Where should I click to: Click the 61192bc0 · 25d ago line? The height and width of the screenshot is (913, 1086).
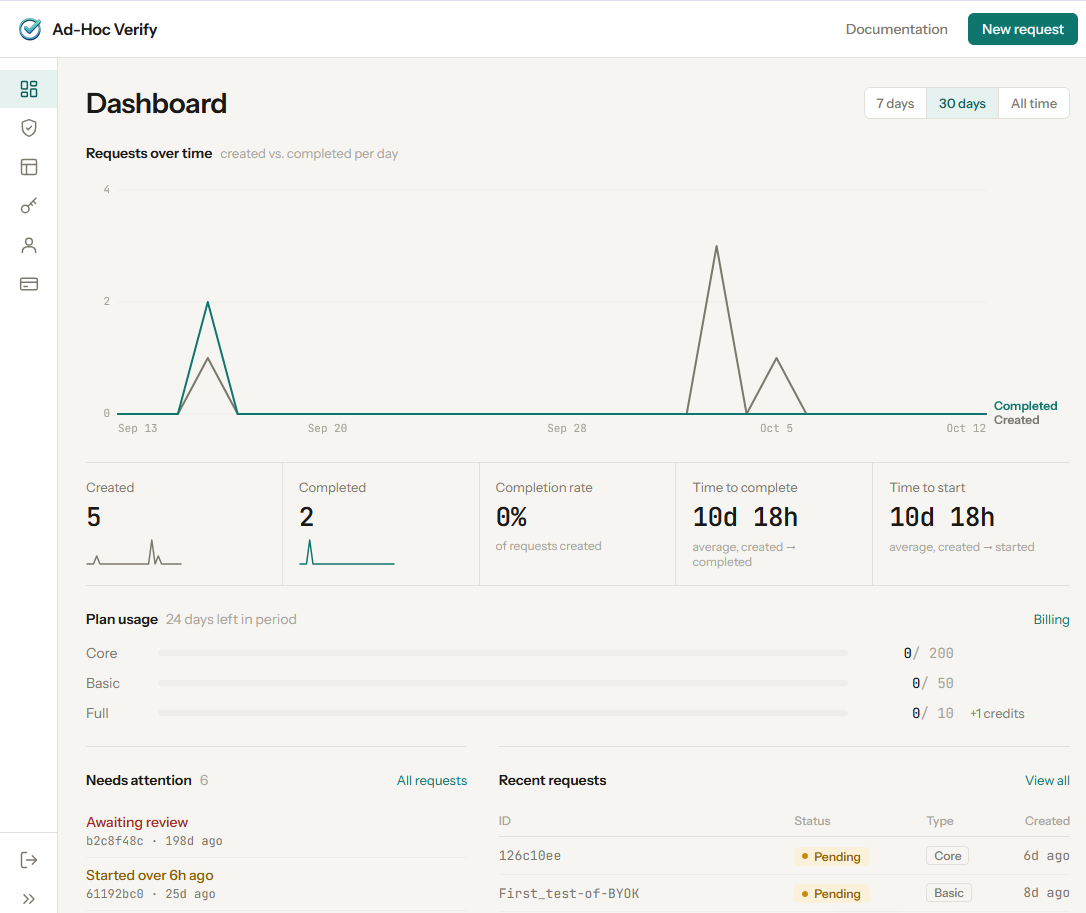coord(150,894)
